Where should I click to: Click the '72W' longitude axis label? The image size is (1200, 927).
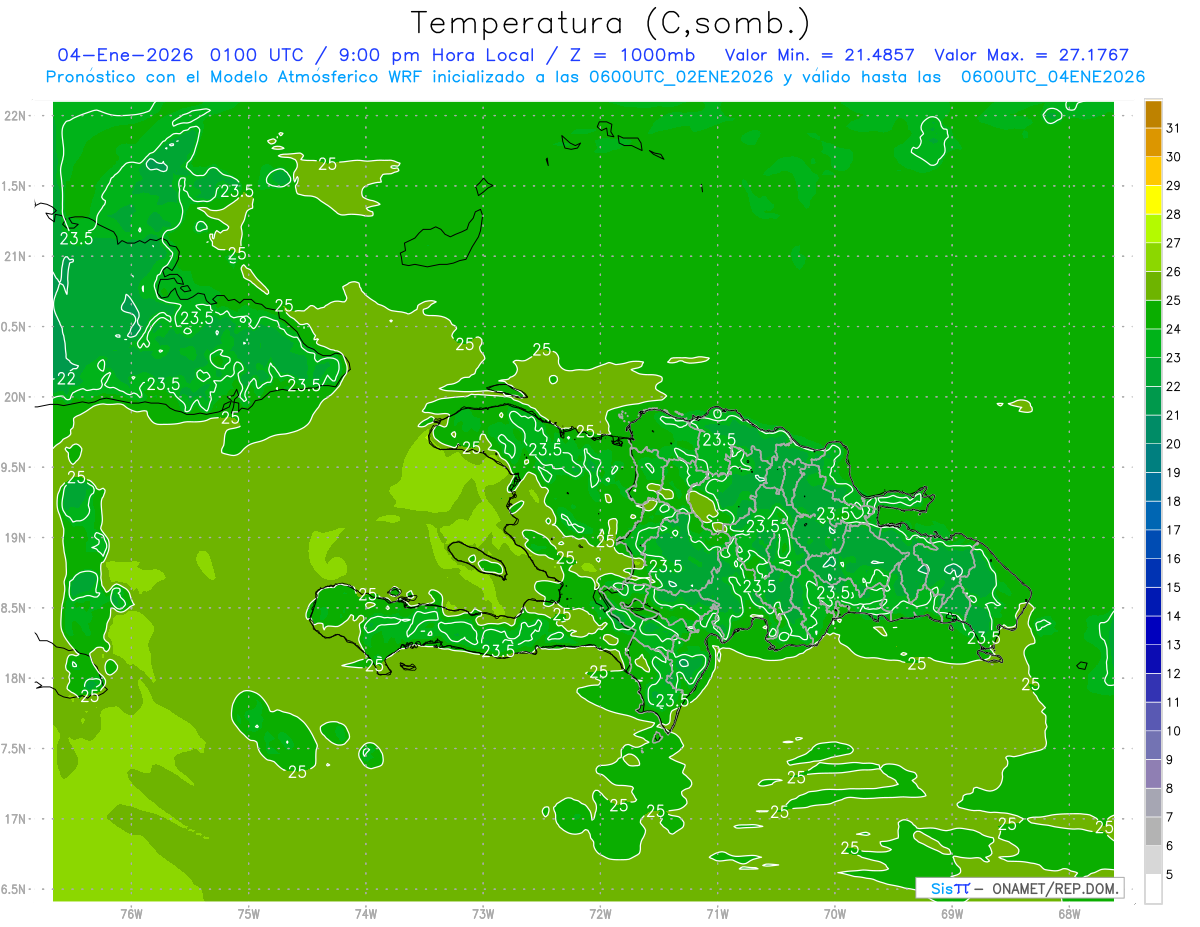[600, 913]
